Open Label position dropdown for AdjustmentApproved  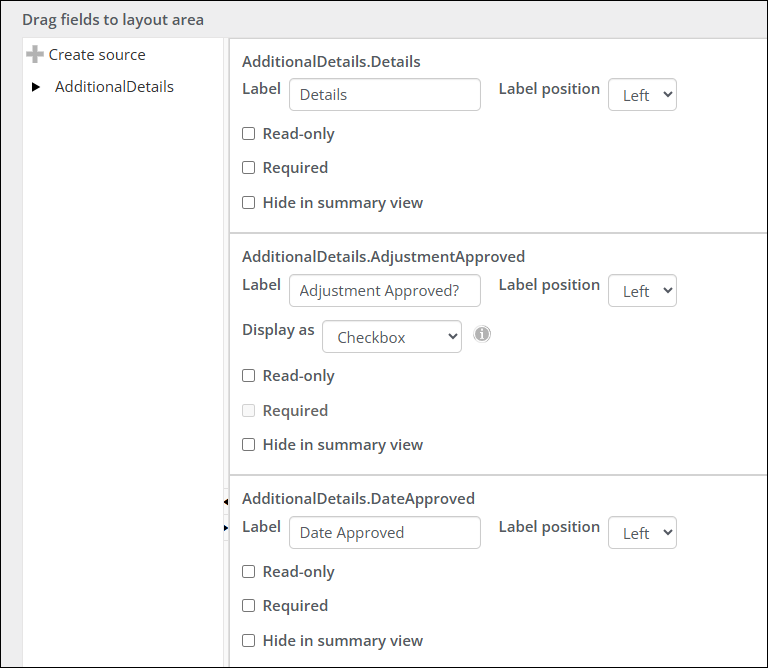pyautogui.click(x=642, y=291)
